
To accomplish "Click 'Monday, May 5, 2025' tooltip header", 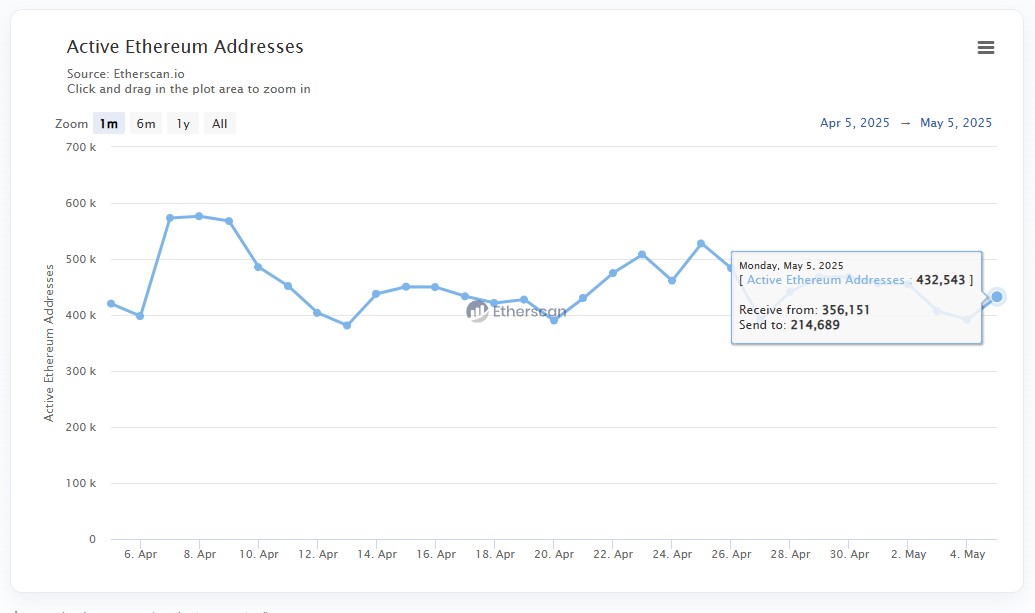I will 791,265.
